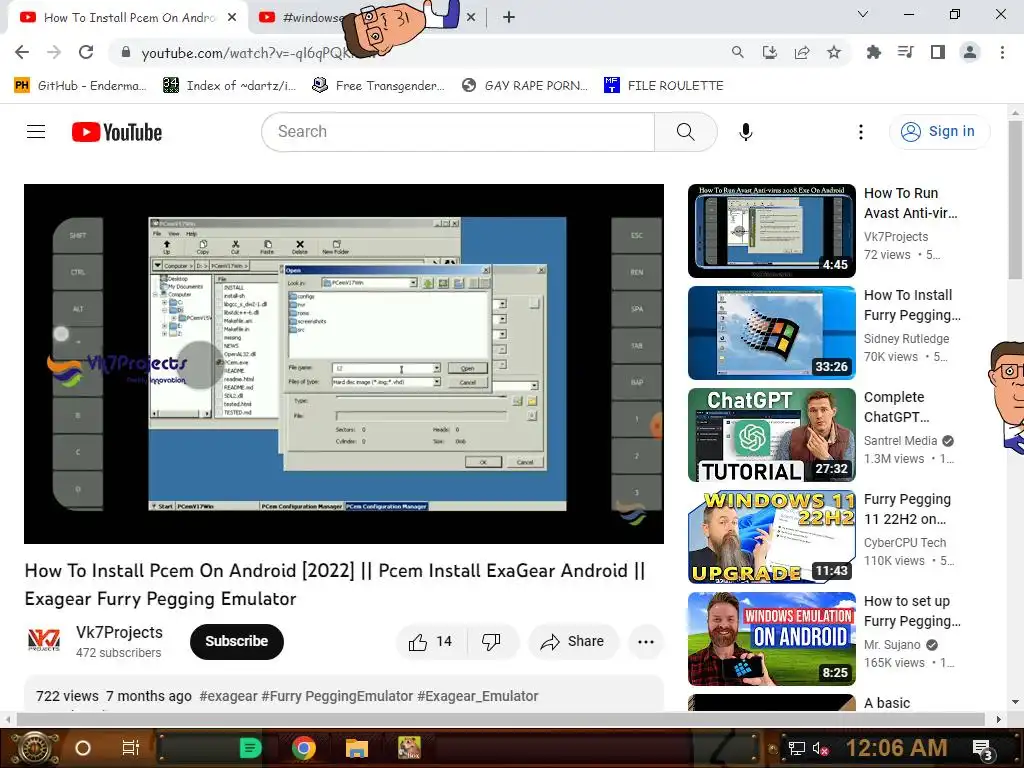The image size is (1024, 768).
Task: Search with voice microphone icon
Action: [746, 132]
